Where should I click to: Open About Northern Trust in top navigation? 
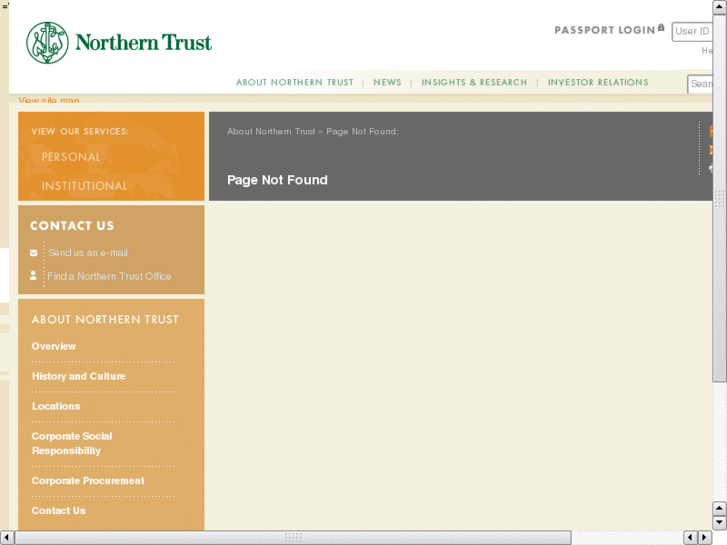point(294,83)
